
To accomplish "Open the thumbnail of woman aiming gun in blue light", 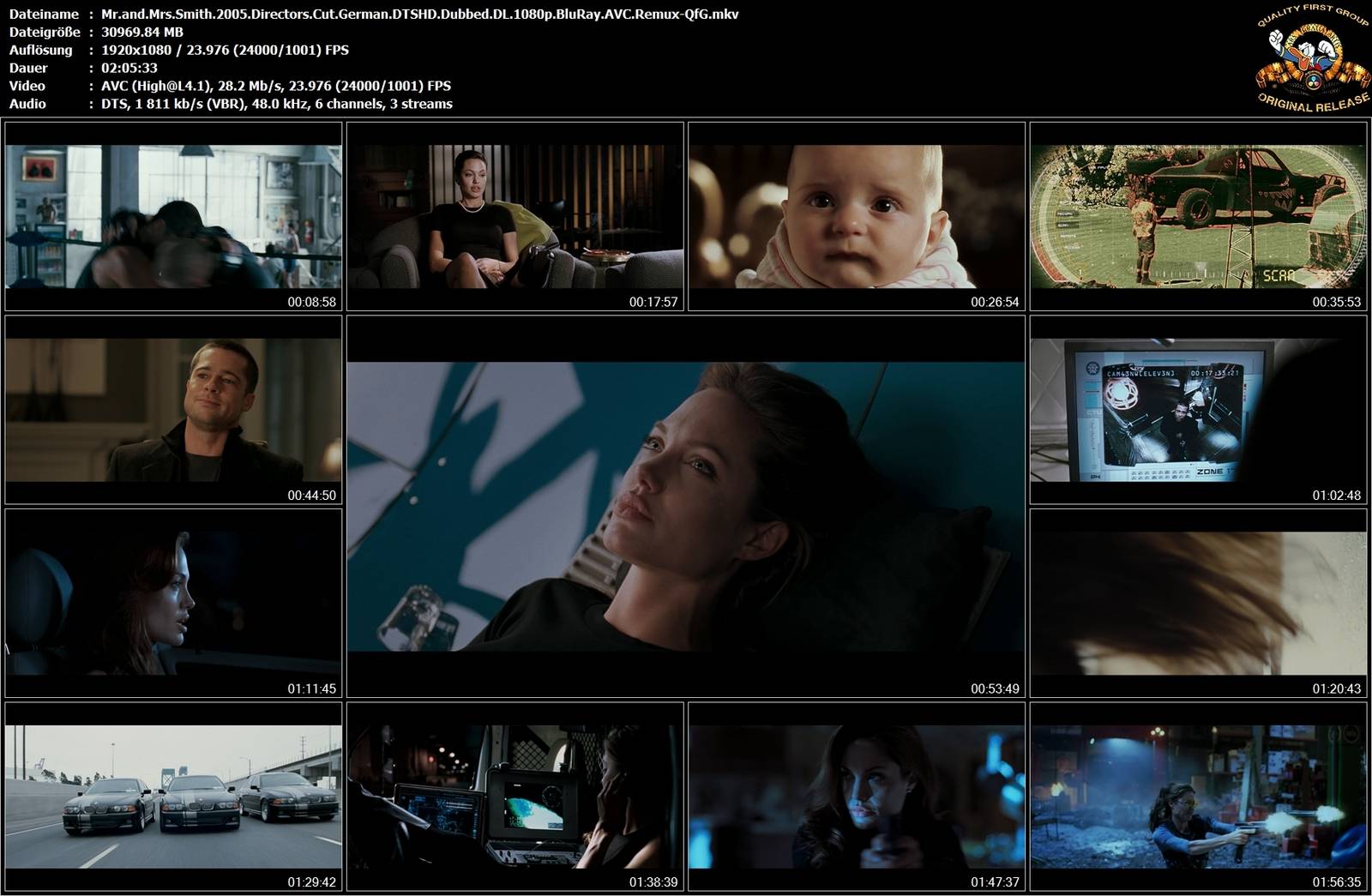I will (x=857, y=797).
